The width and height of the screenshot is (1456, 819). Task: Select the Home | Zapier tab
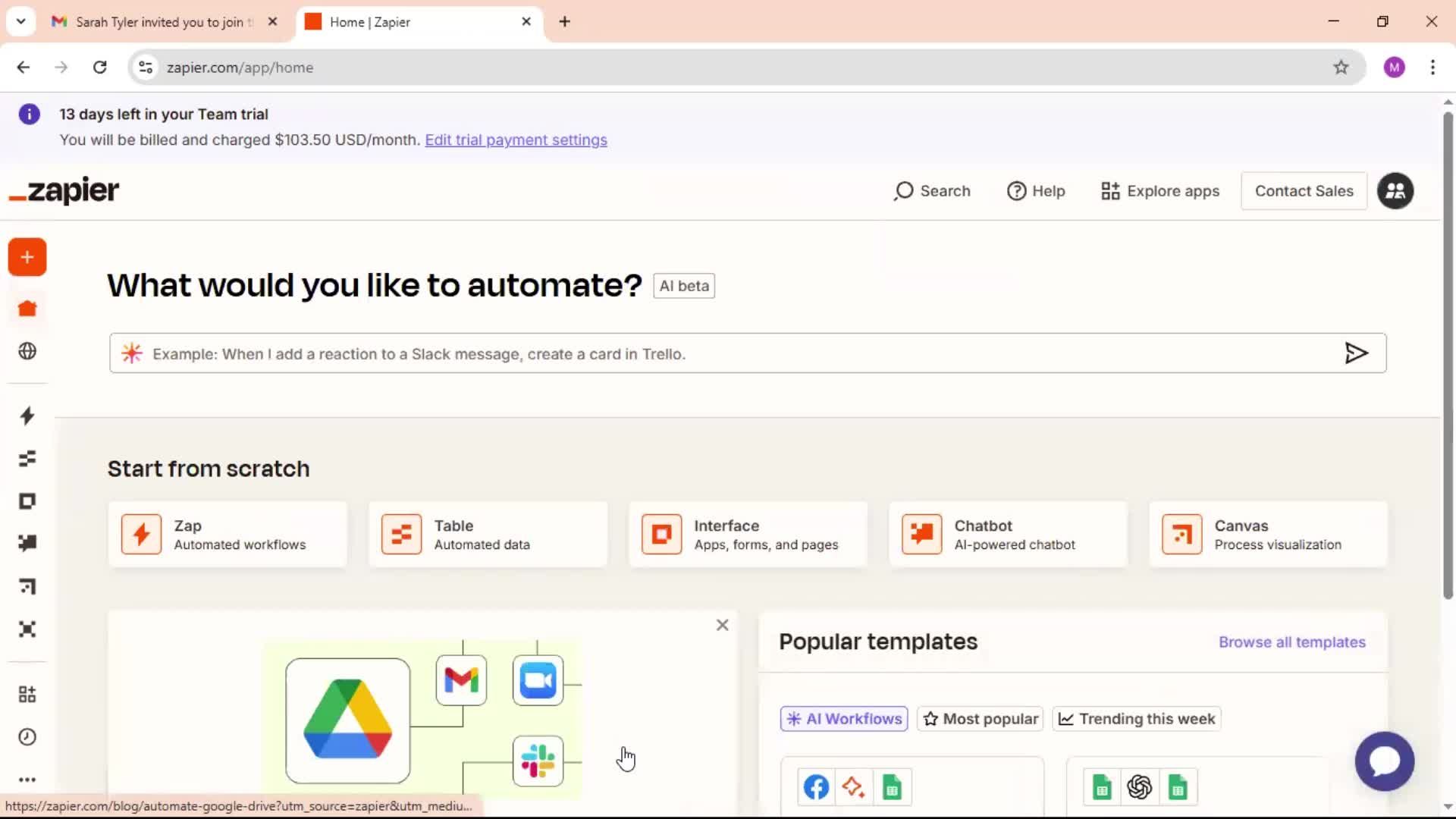(419, 22)
